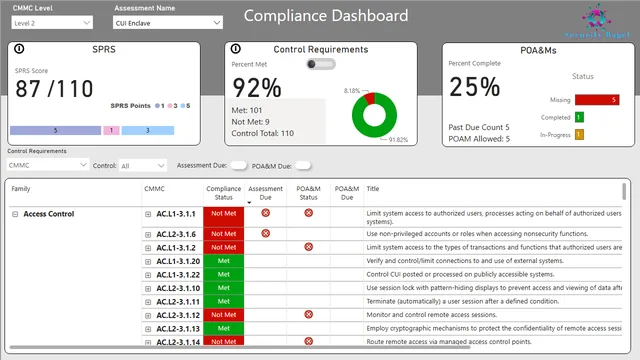Viewport: 640px width, 360px height.
Task: Click POA&M Status error icon for AC.L2-3.1.14
Action: click(309, 341)
